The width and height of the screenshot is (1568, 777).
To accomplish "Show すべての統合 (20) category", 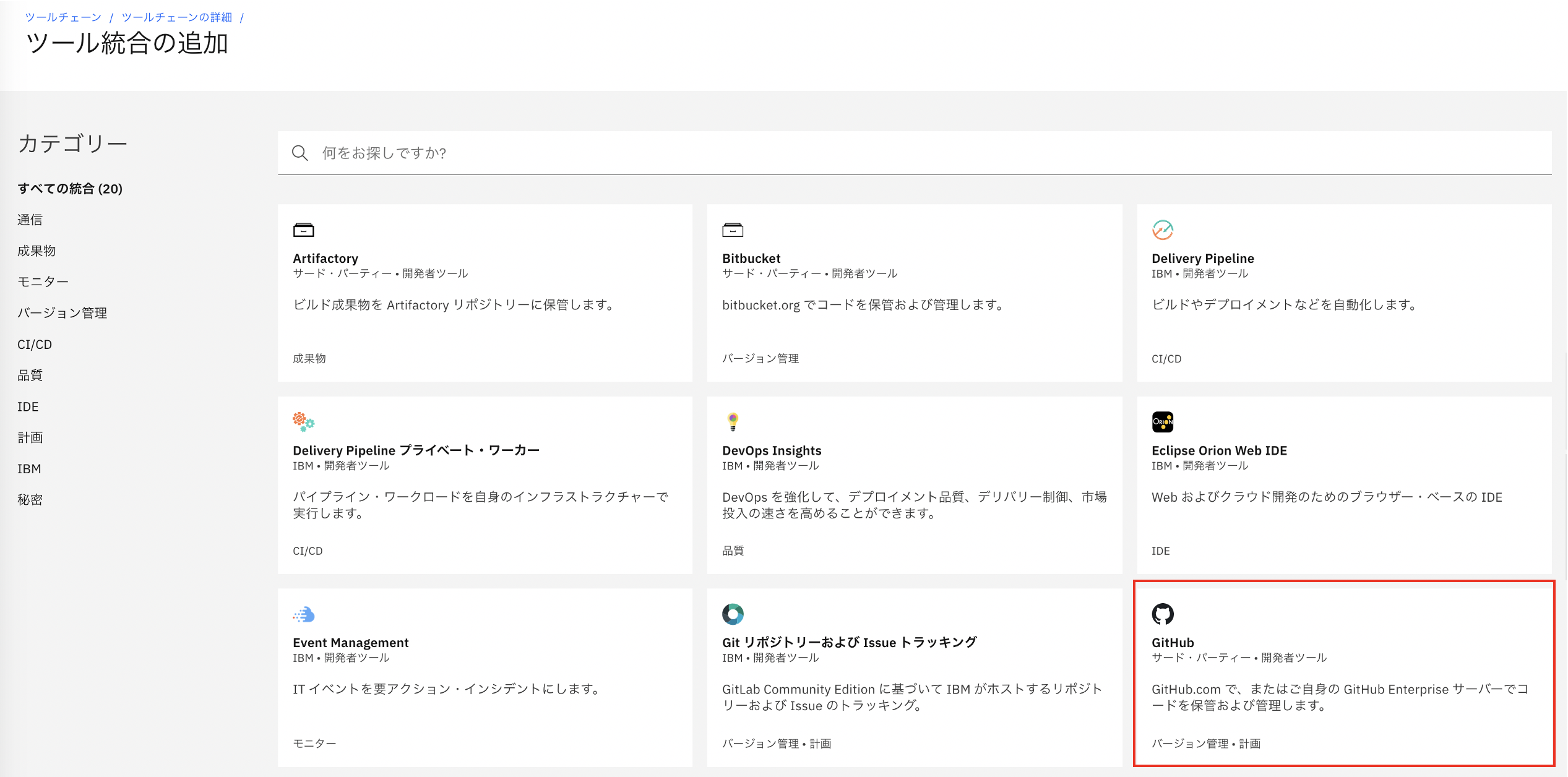I will point(70,189).
